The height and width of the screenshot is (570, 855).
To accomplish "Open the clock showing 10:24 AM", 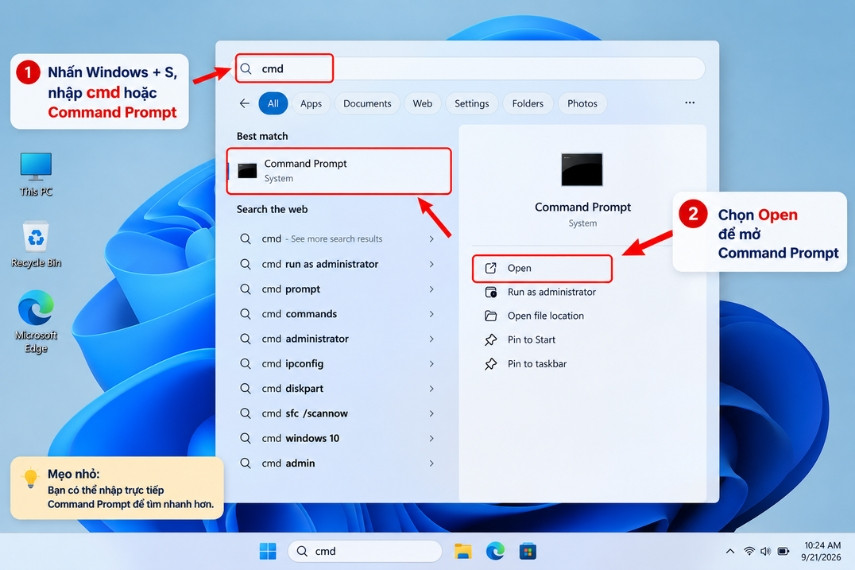I will click(x=822, y=551).
